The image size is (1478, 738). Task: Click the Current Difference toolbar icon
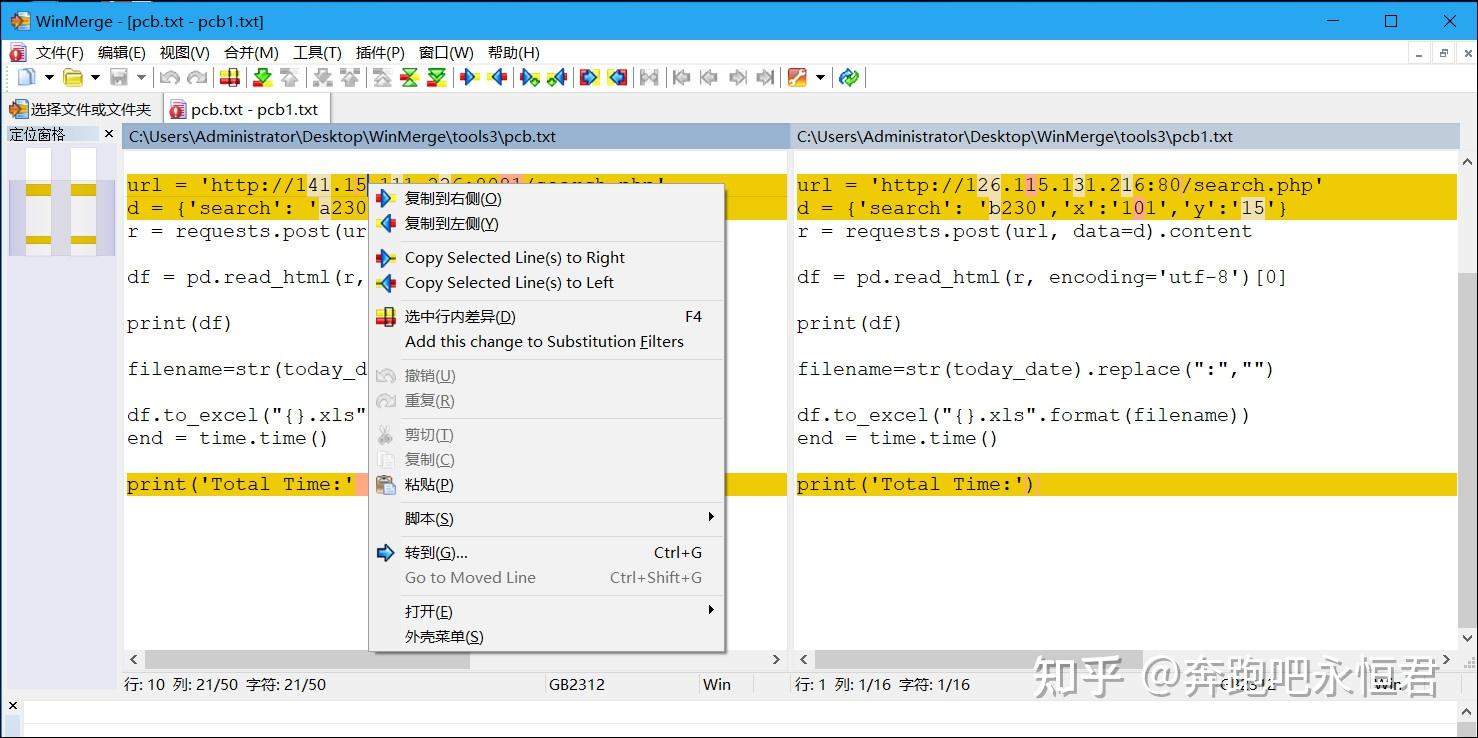[409, 77]
